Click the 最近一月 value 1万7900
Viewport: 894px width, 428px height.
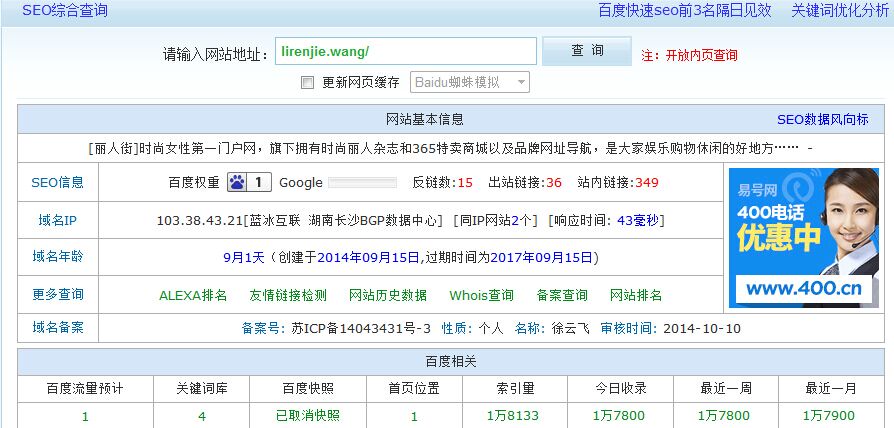point(828,416)
